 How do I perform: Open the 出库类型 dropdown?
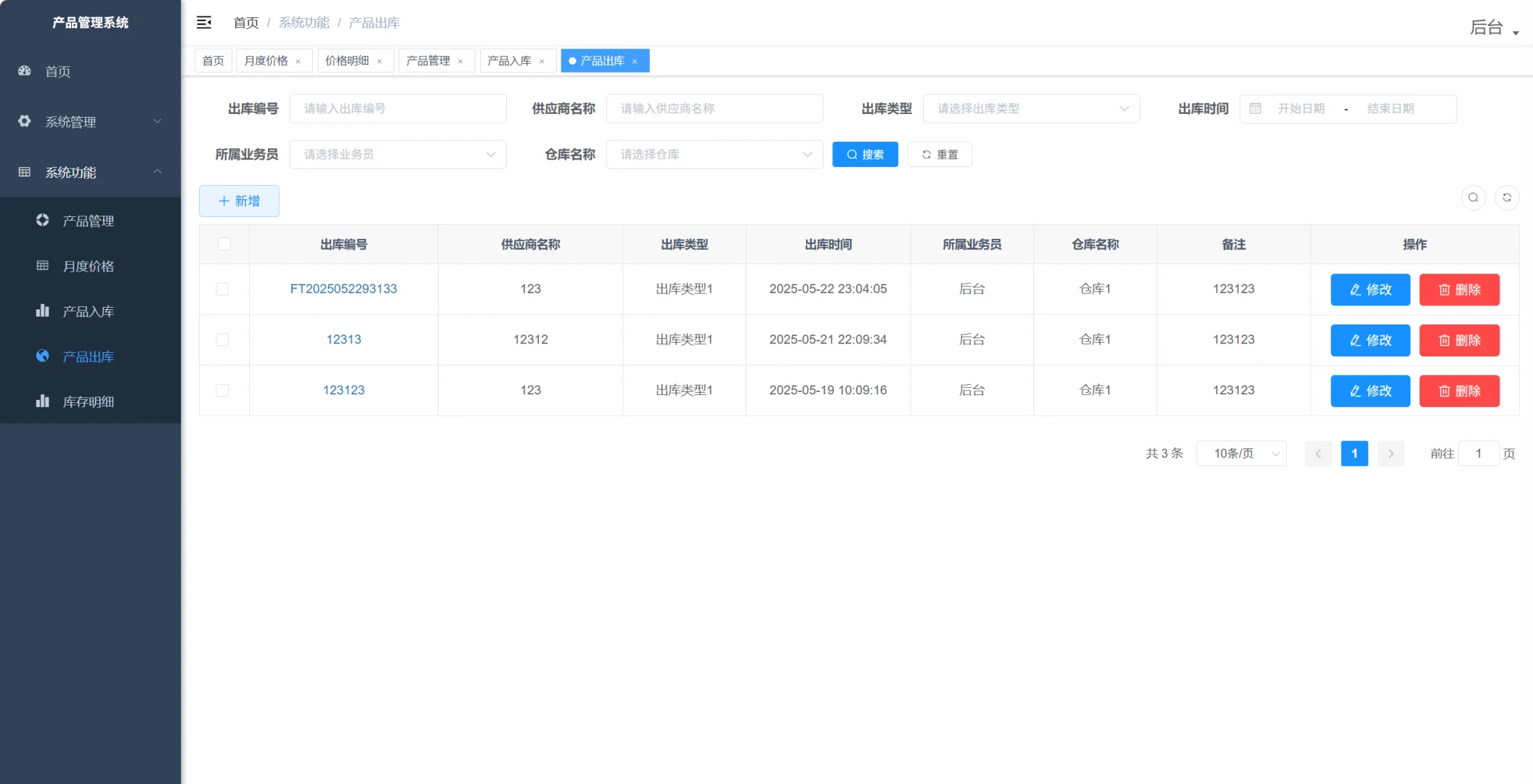tap(1030, 108)
